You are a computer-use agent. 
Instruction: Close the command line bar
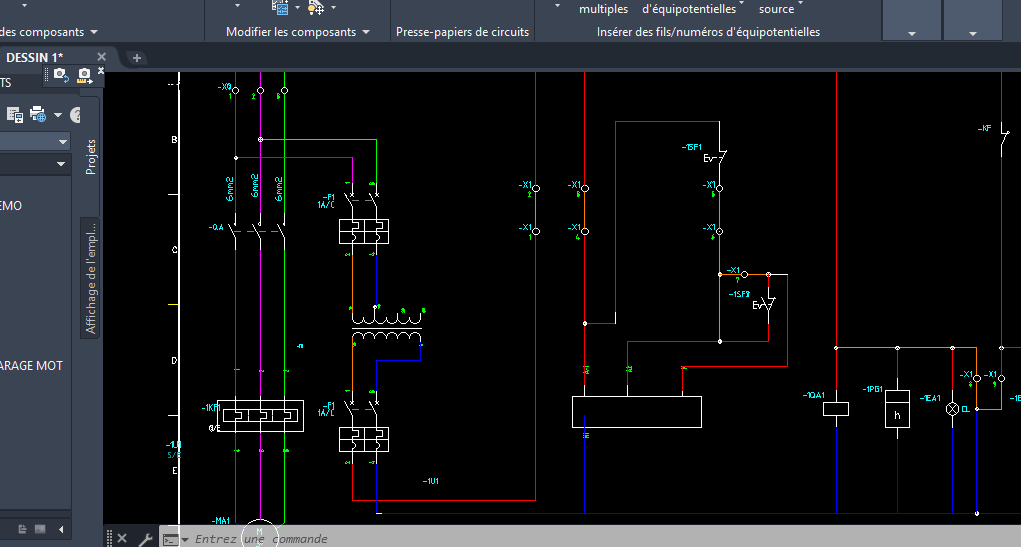pyautogui.click(x=122, y=539)
